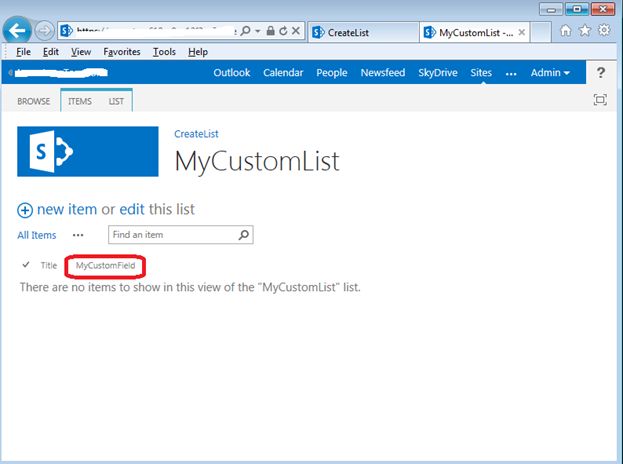Sort by the Title column header
The width and height of the screenshot is (623, 464).
pyautogui.click(x=49, y=265)
